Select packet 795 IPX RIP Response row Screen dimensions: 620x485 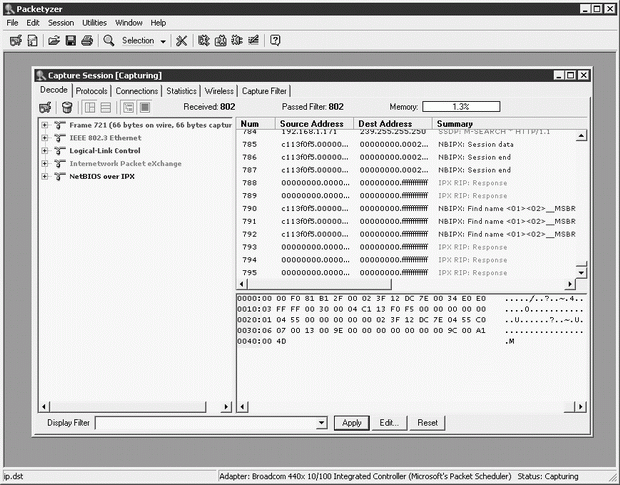[407, 273]
